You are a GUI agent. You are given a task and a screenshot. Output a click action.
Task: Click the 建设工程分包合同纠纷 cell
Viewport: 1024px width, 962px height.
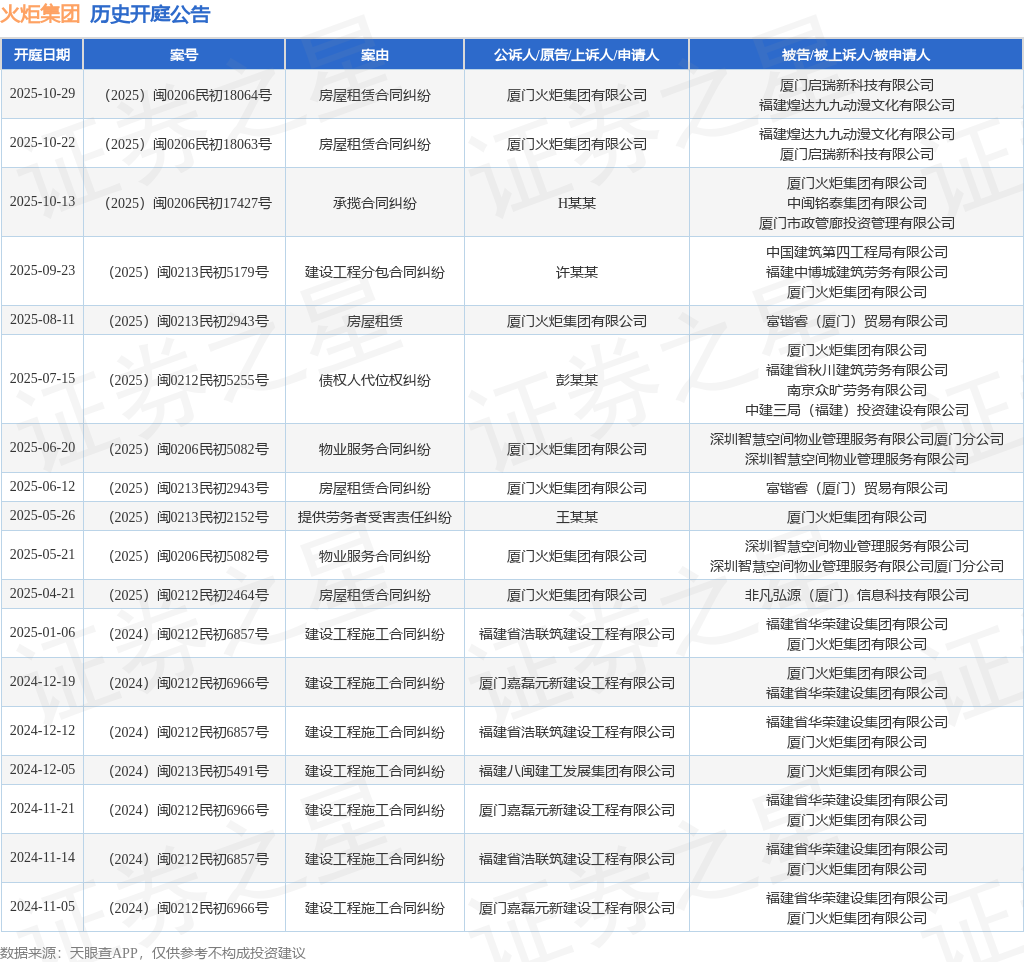374,272
